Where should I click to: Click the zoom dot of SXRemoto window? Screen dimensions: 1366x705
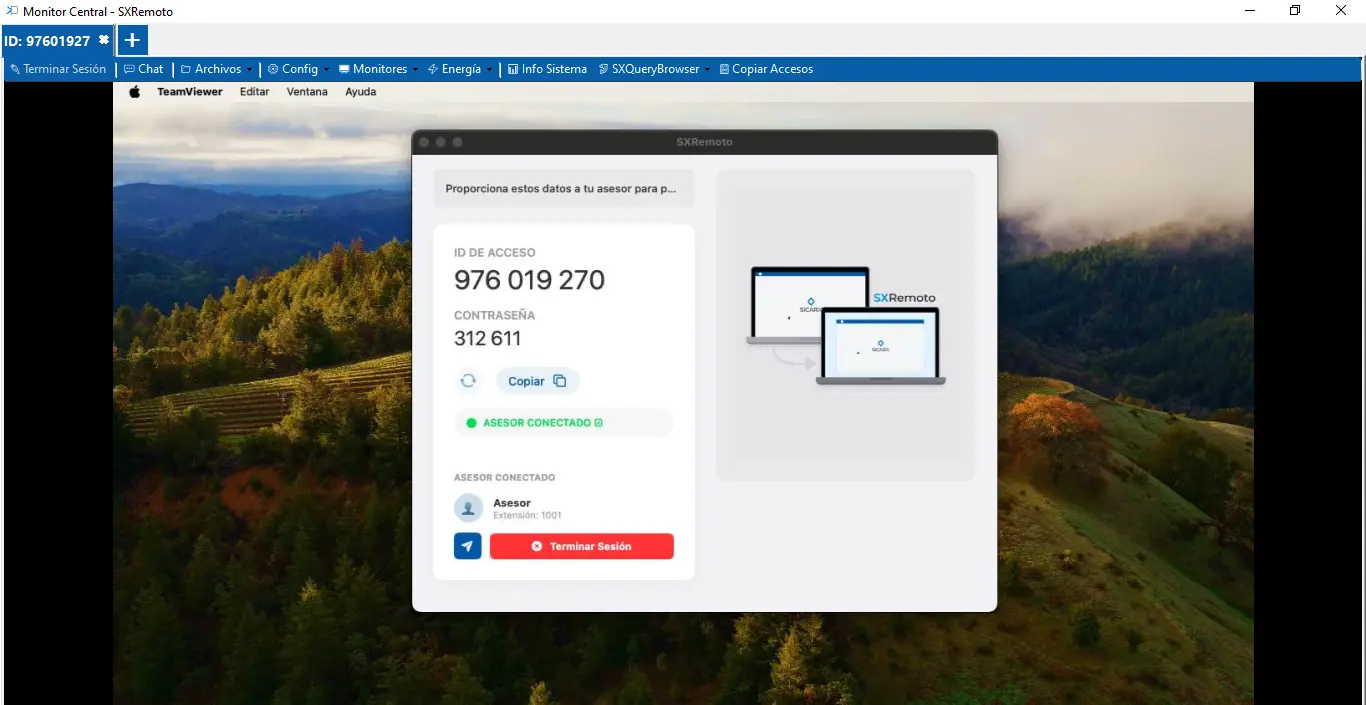(458, 142)
